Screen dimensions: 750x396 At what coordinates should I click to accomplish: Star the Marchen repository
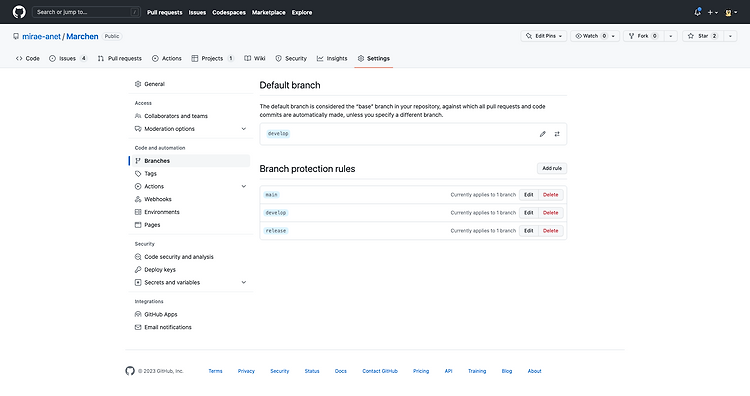click(x=703, y=36)
